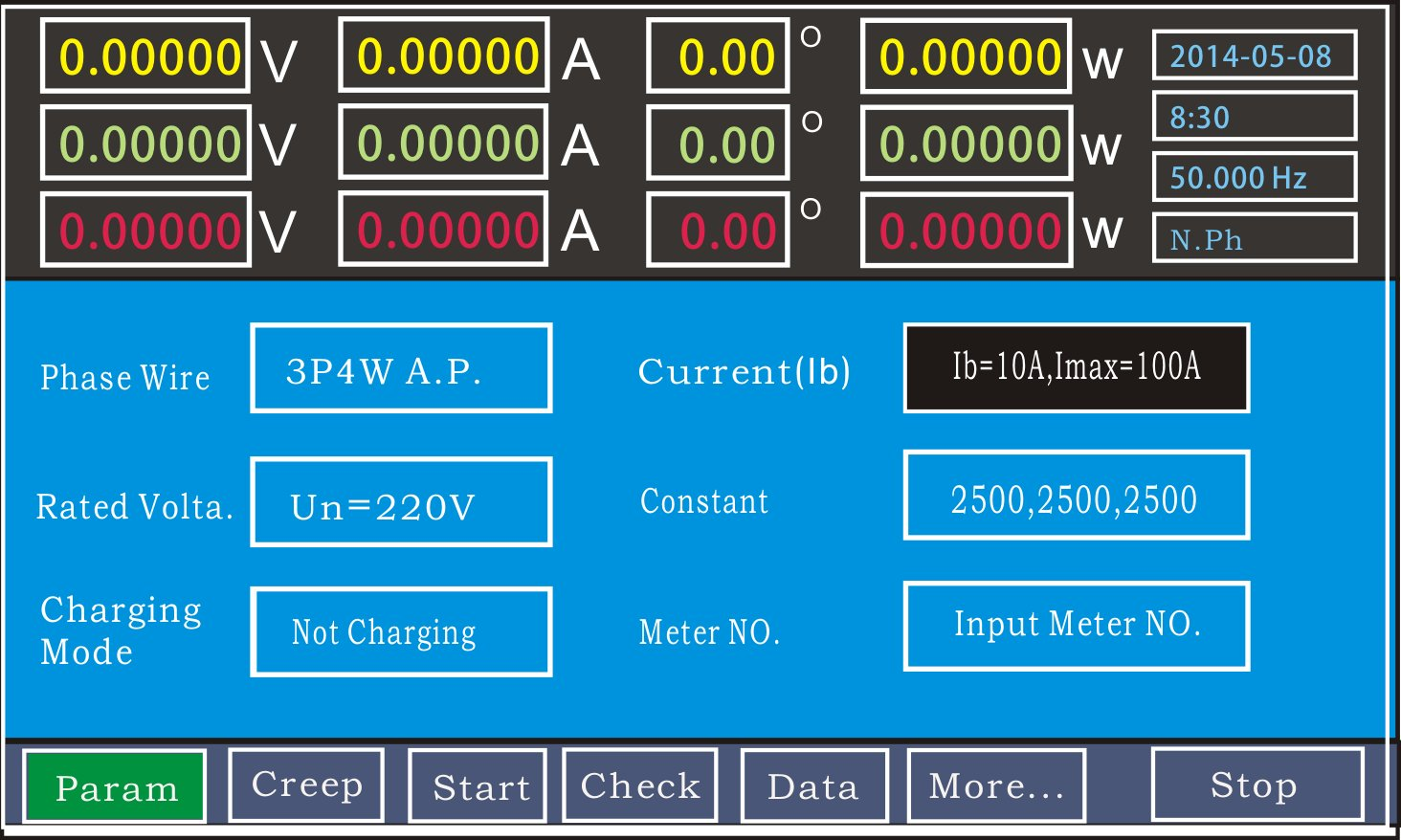
Task: Open the More... options menu
Action: 995,785
